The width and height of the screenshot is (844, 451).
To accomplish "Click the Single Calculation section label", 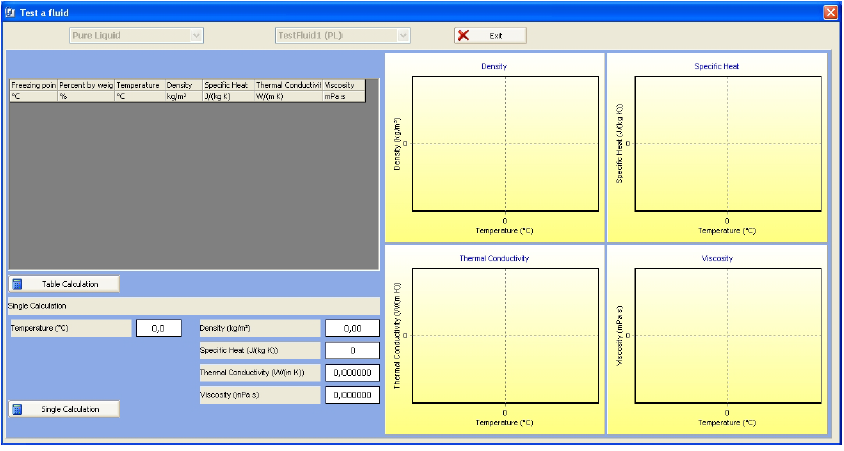I will pyautogui.click(x=37, y=306).
